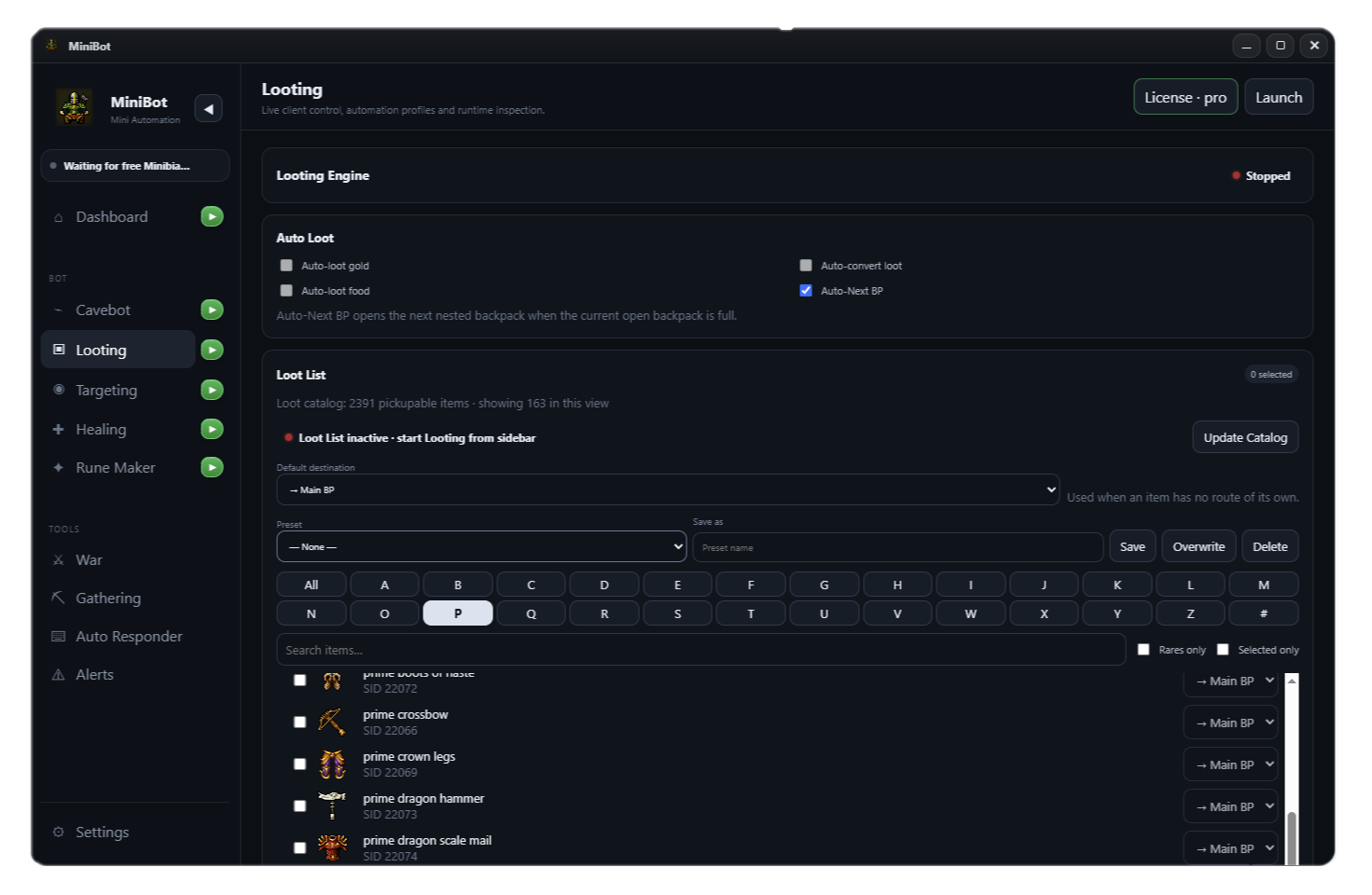Show All items in letter filter

click(312, 585)
